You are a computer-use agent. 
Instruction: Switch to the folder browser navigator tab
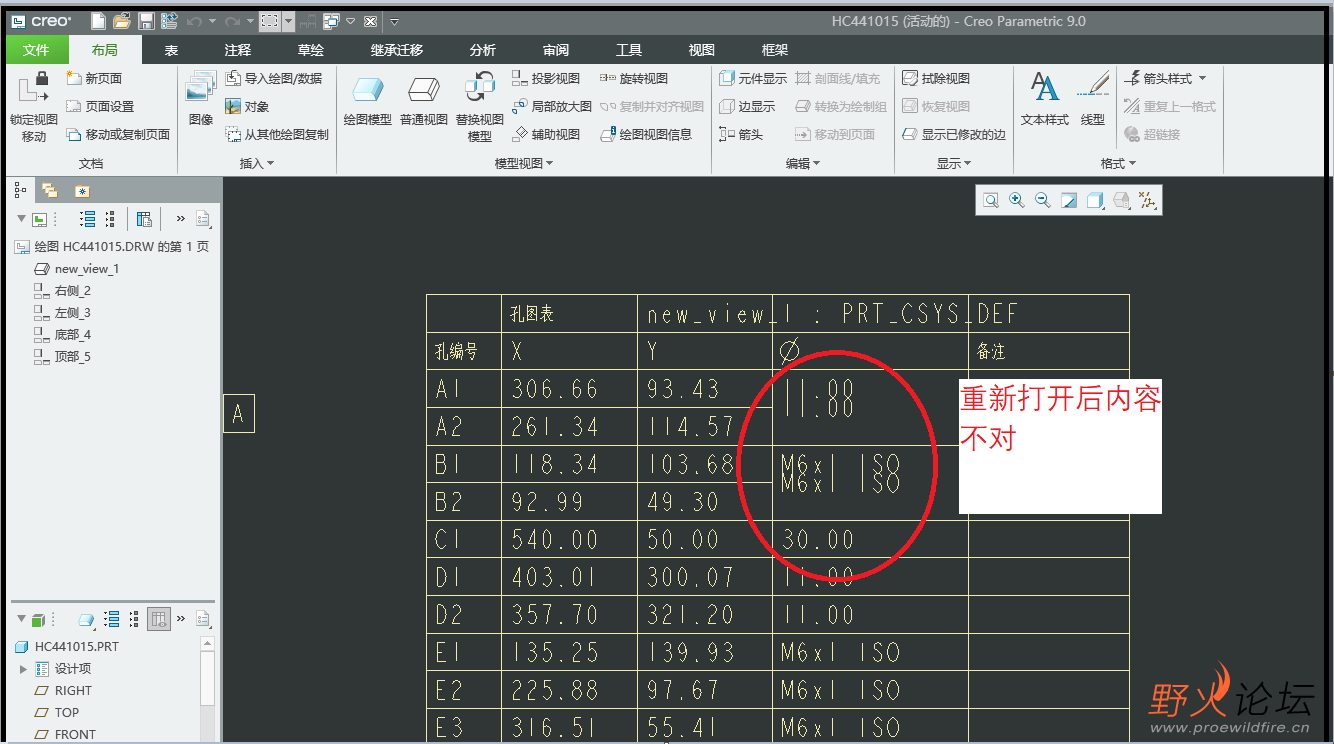click(x=49, y=190)
